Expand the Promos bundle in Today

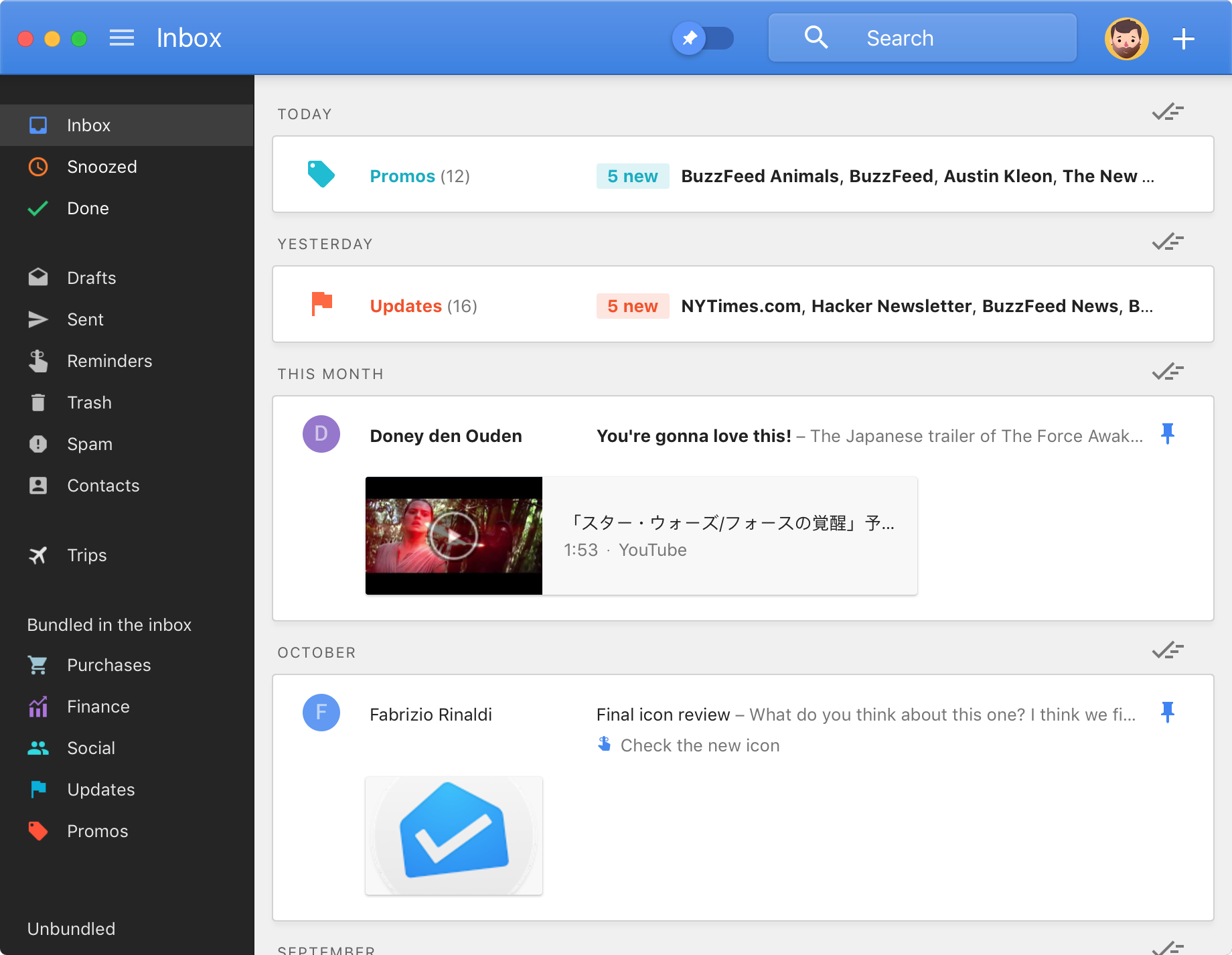pyautogui.click(x=419, y=175)
